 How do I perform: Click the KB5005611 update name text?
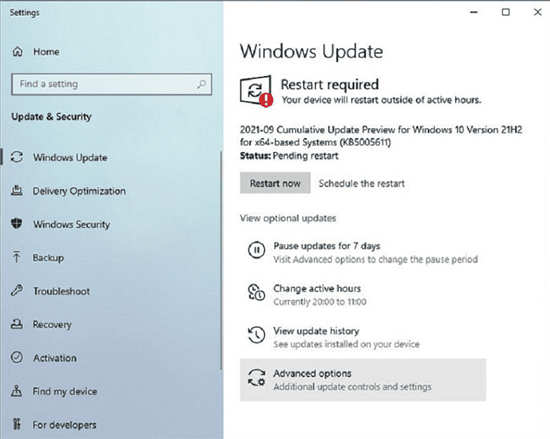click(381, 136)
